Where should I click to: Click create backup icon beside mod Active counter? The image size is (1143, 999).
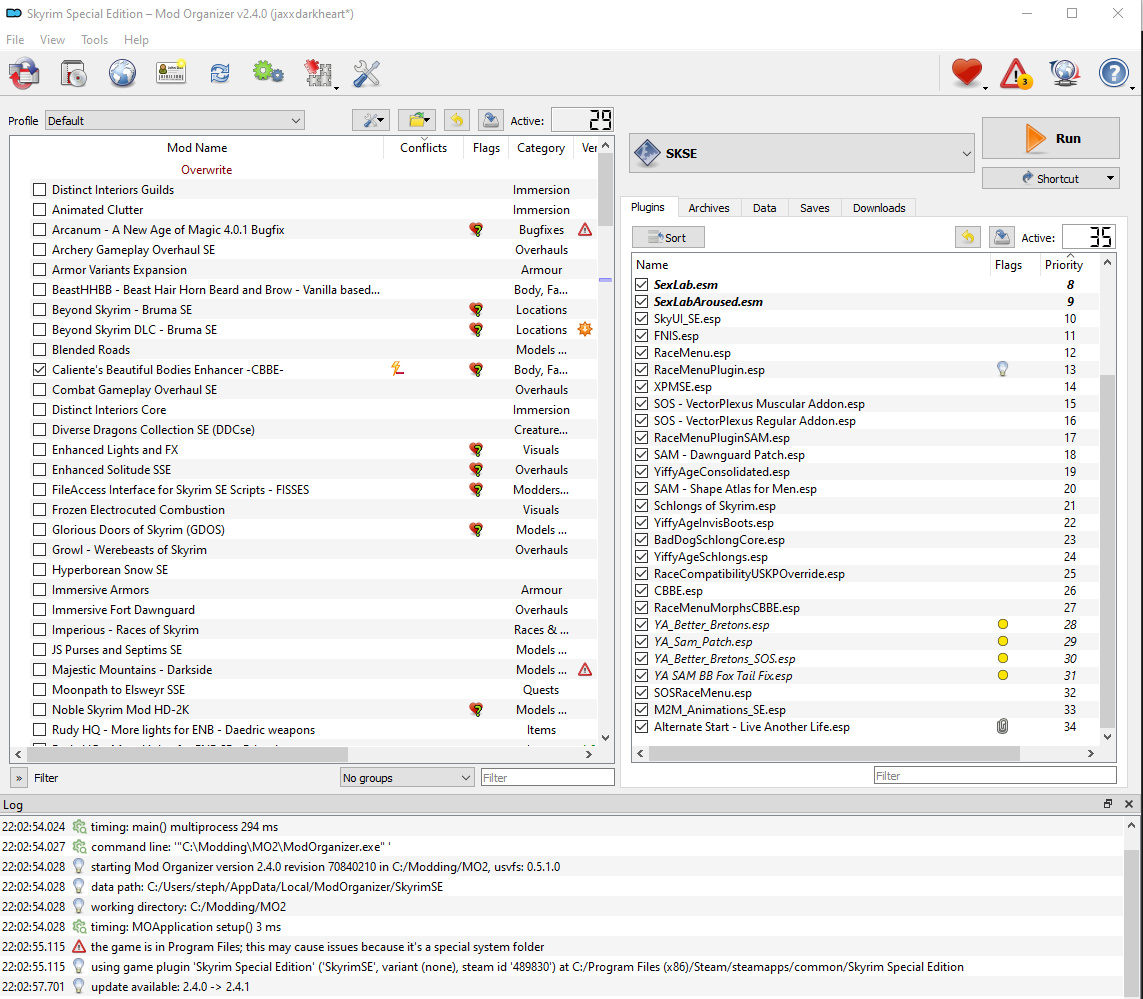coord(491,120)
